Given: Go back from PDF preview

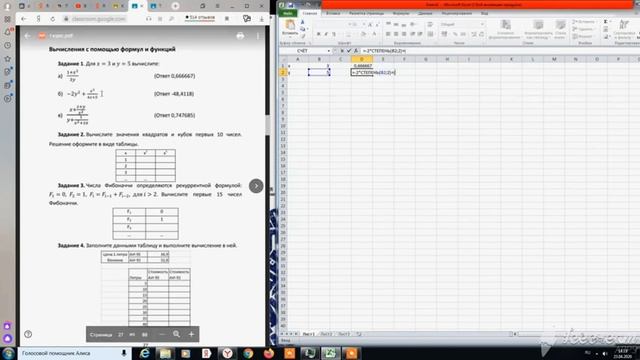Looking at the screenshot, I should [27, 36].
